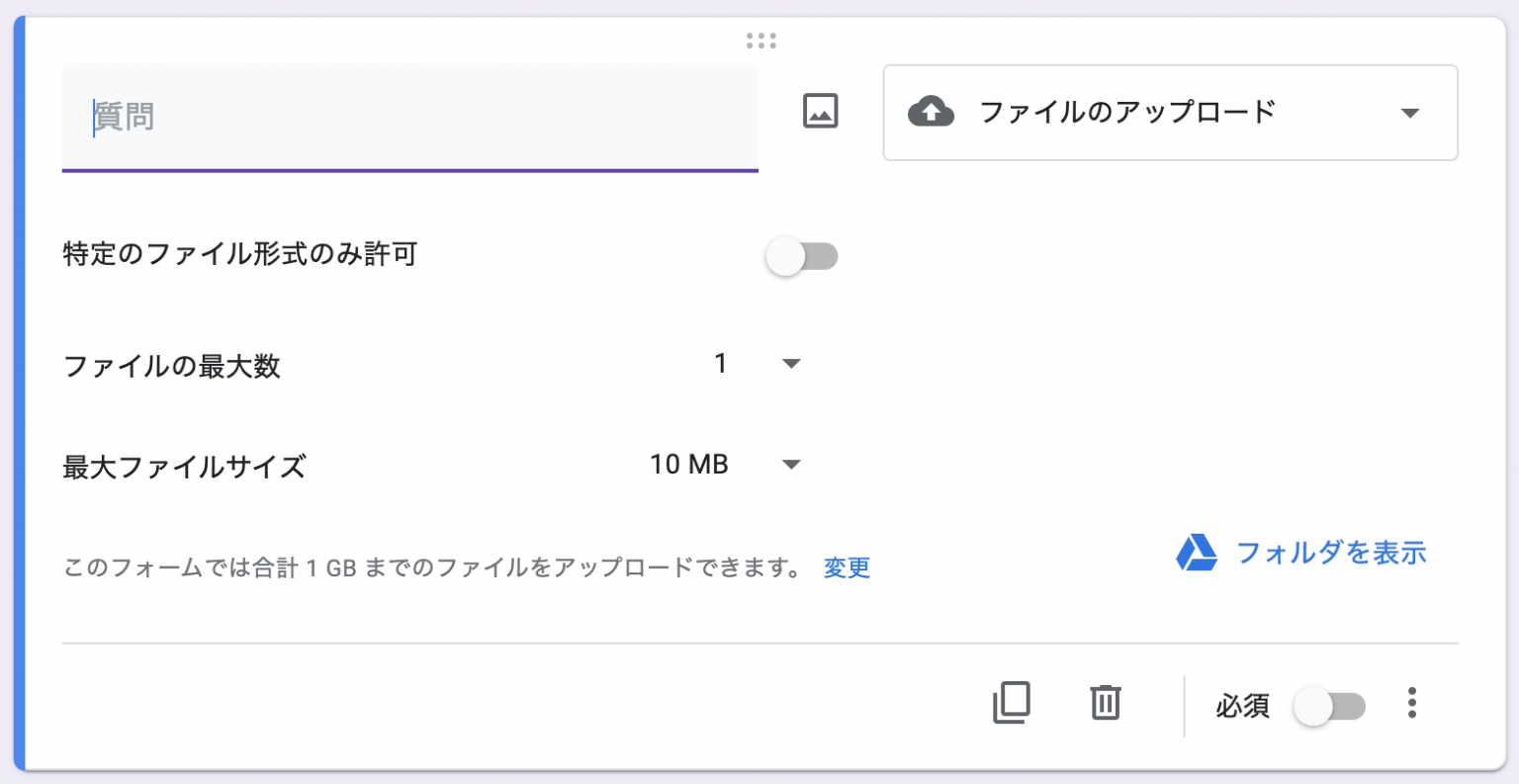1519x784 pixels.
Task: Click the 必須 label text
Action: click(x=1242, y=706)
